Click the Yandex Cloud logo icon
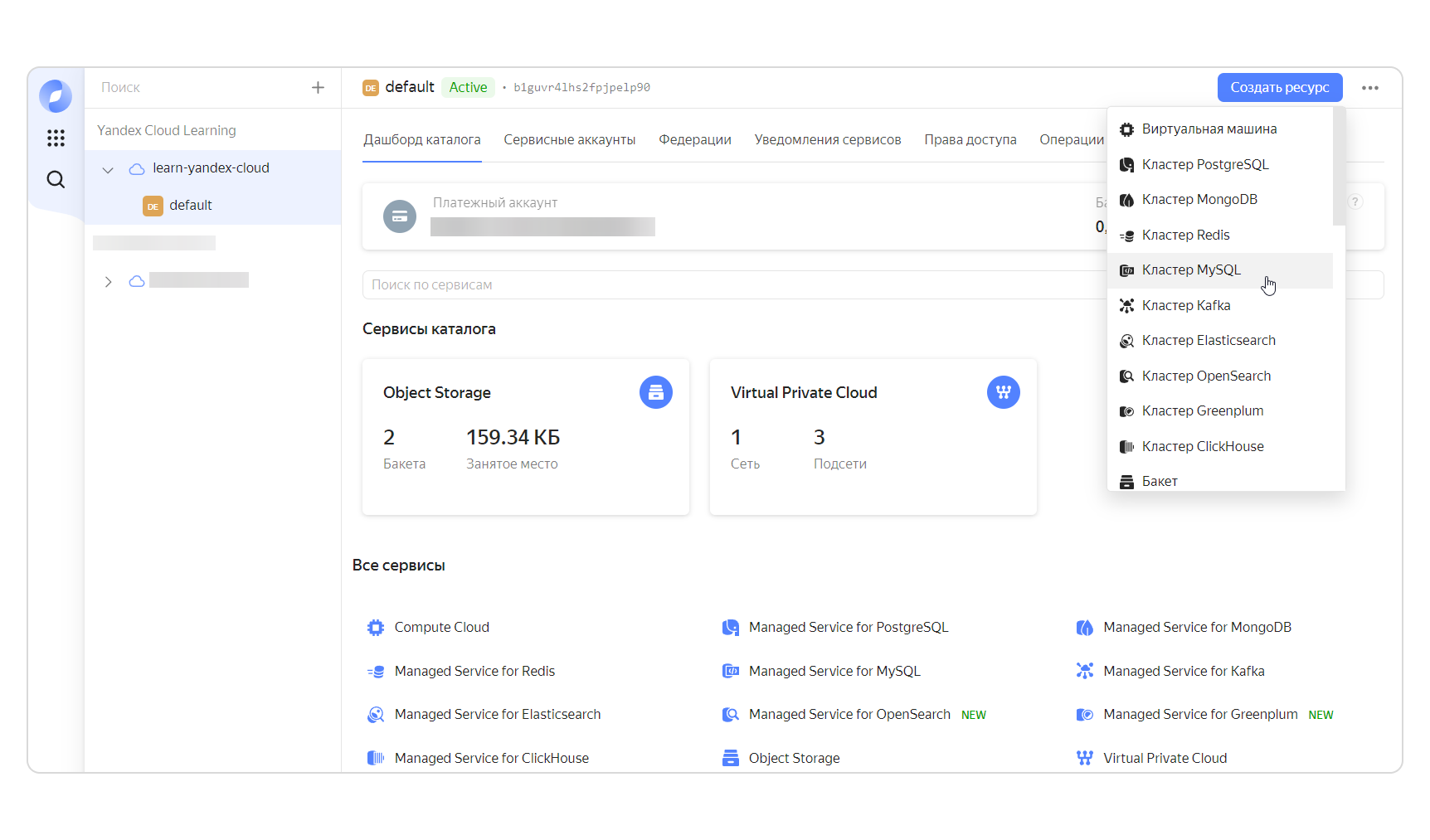 pyautogui.click(x=56, y=96)
